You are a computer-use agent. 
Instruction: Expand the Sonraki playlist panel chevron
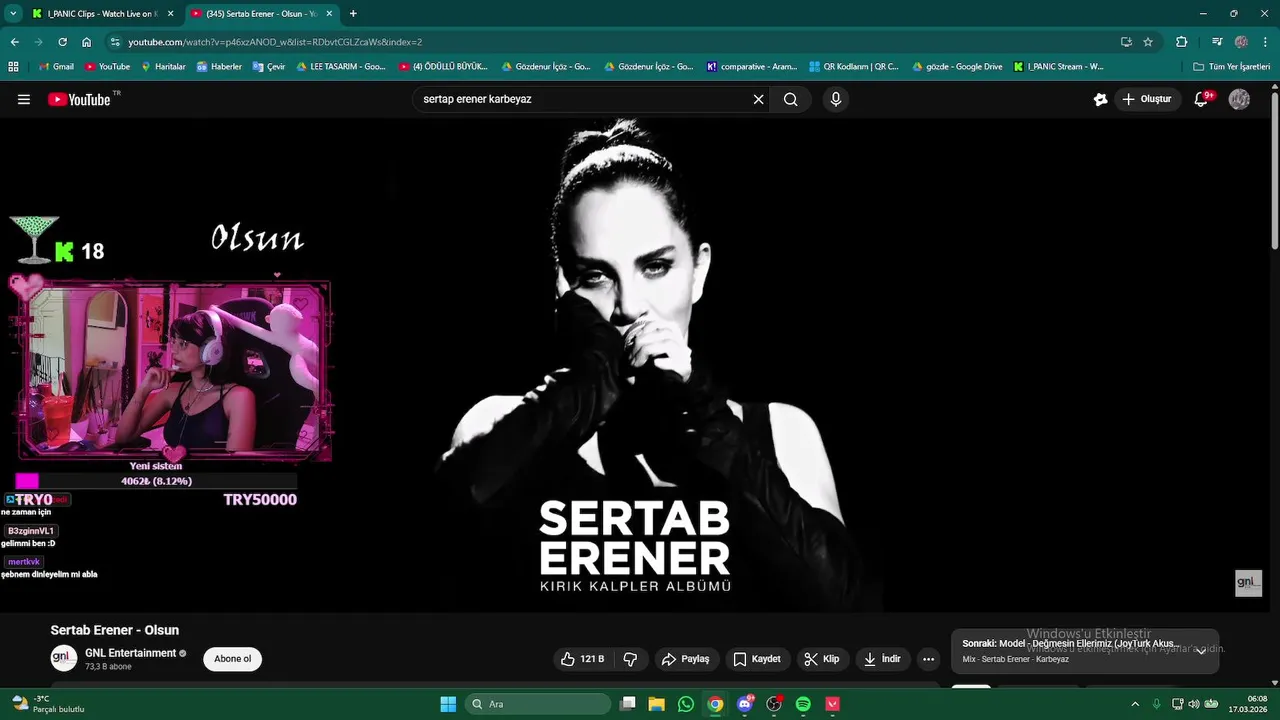point(1201,651)
